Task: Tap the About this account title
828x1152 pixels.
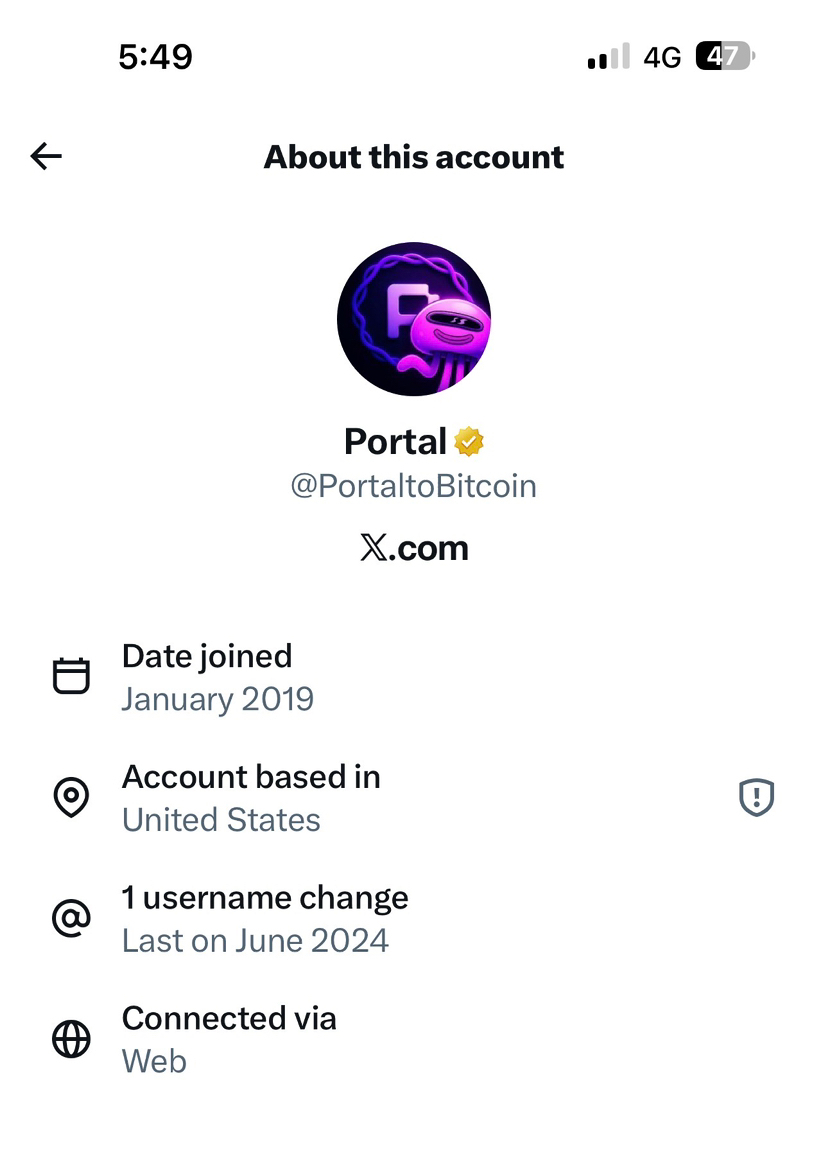Action: tap(414, 157)
